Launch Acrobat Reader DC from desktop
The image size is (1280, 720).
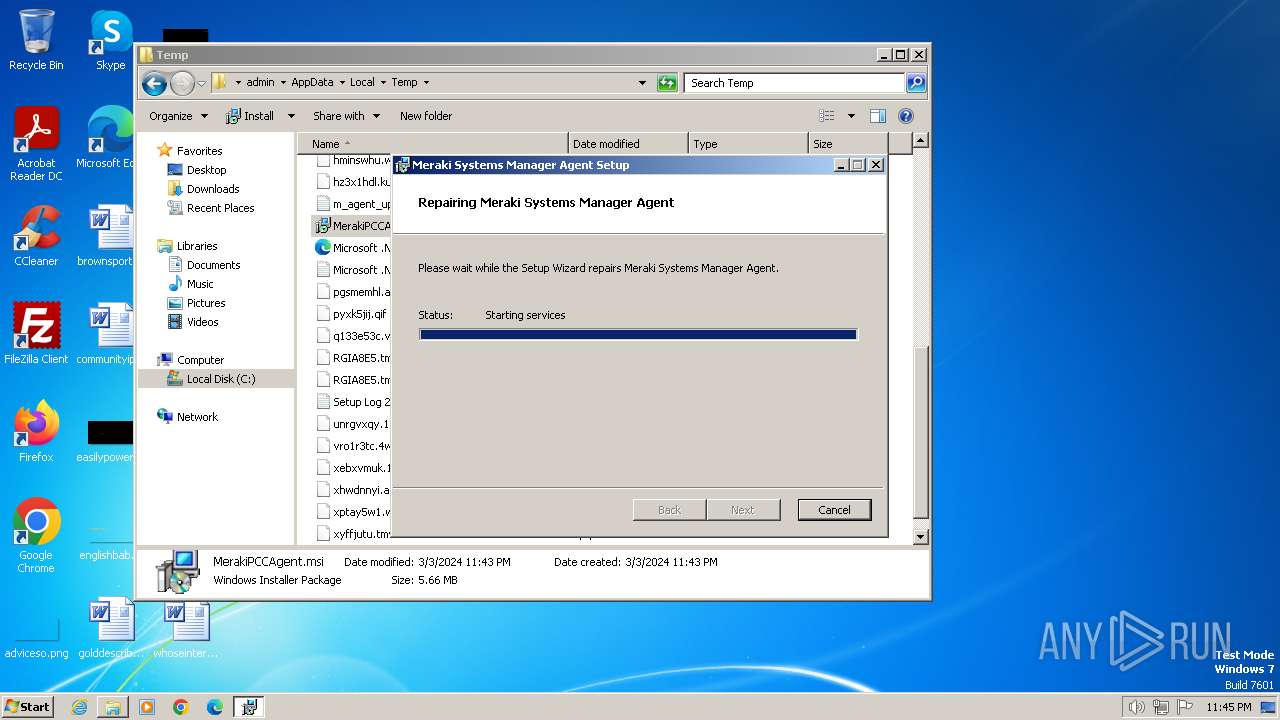(x=36, y=144)
